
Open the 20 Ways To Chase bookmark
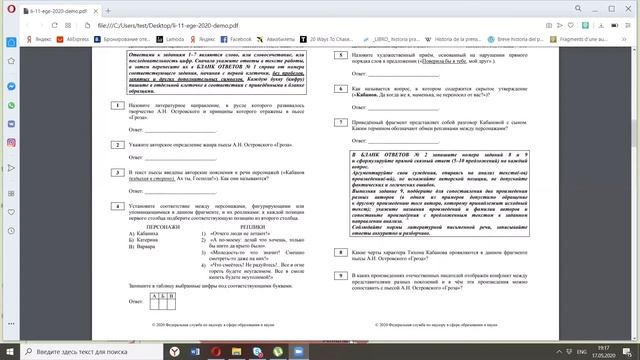(326, 39)
